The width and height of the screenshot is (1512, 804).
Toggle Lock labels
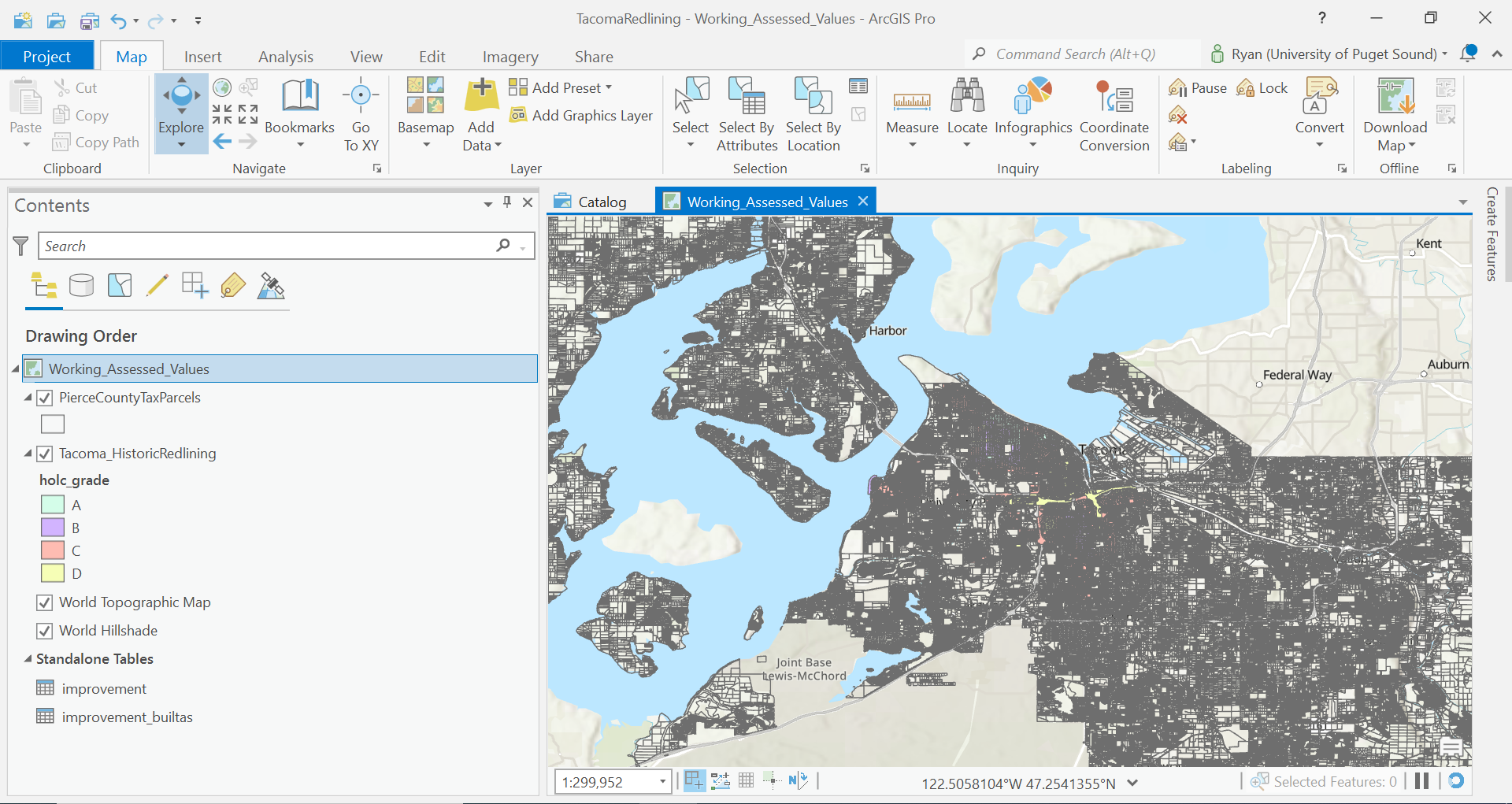click(x=1262, y=87)
